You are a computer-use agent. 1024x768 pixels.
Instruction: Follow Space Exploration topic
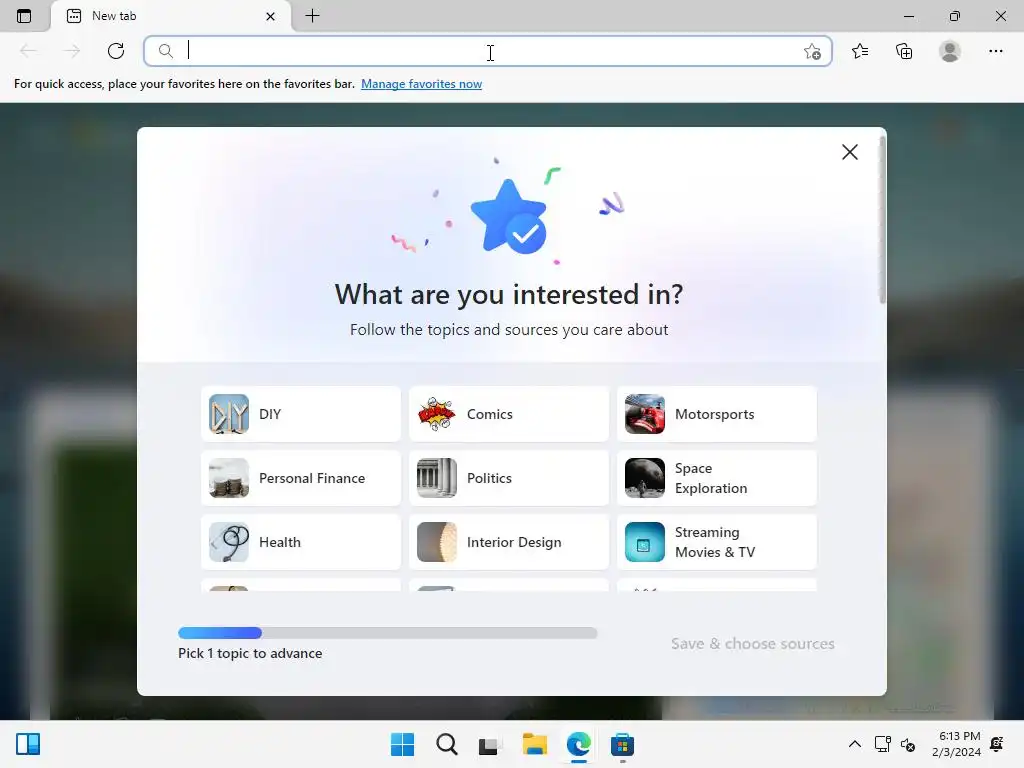(x=717, y=478)
